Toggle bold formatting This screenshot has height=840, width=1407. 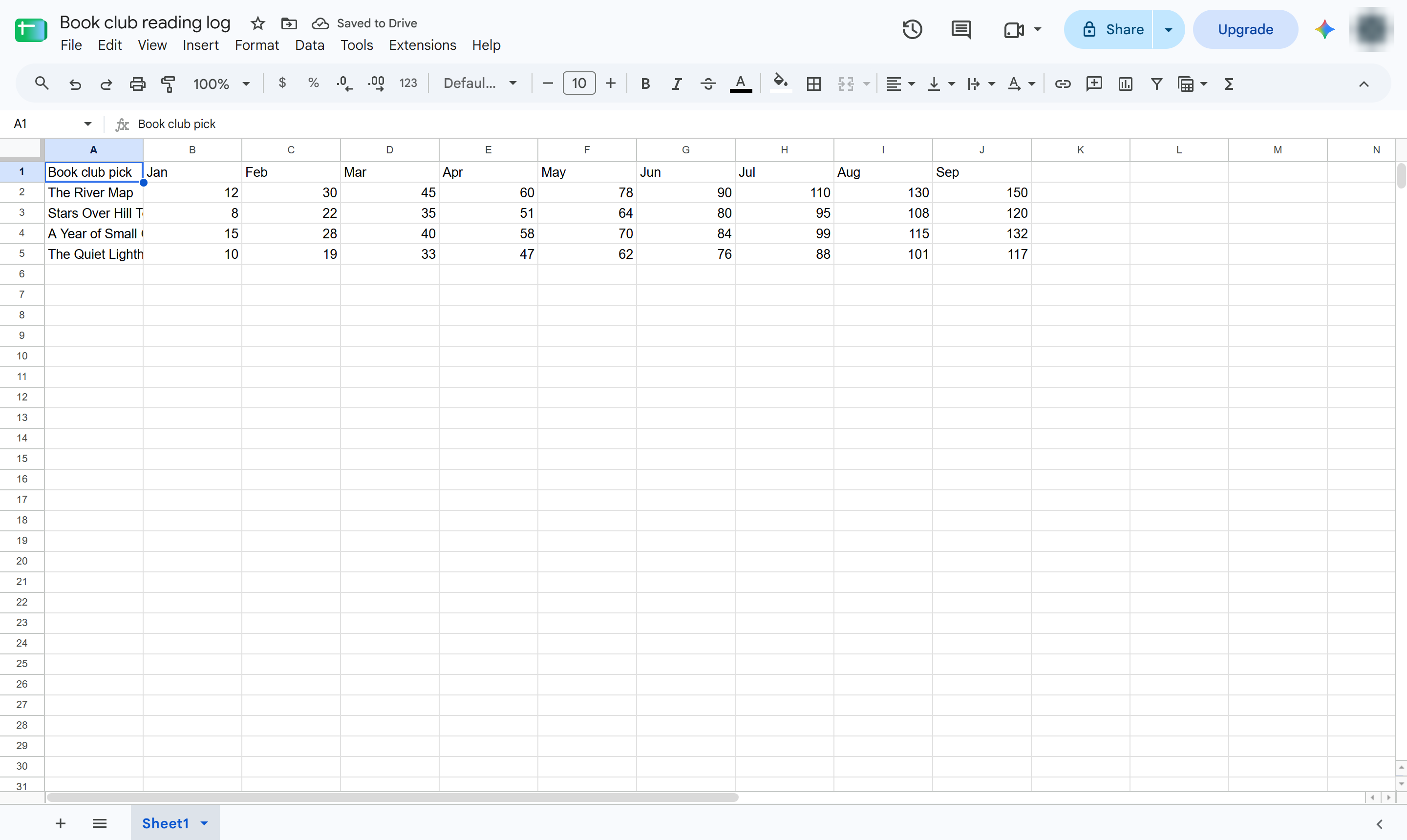pyautogui.click(x=645, y=84)
